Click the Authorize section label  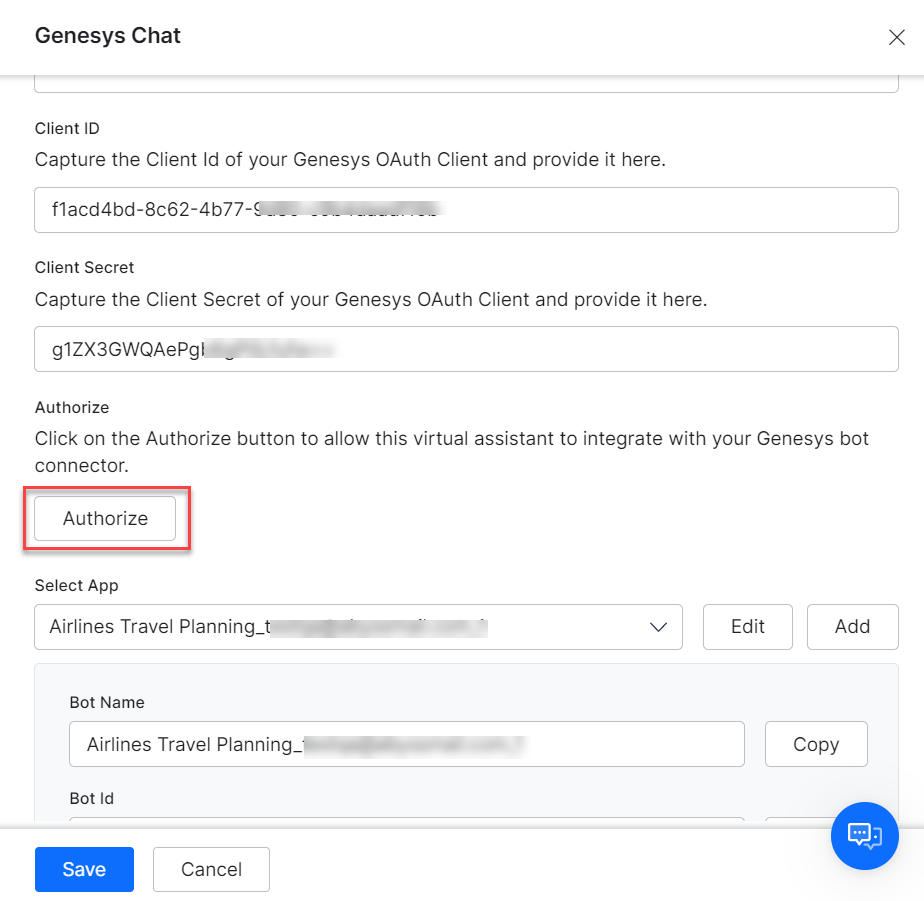coord(71,407)
